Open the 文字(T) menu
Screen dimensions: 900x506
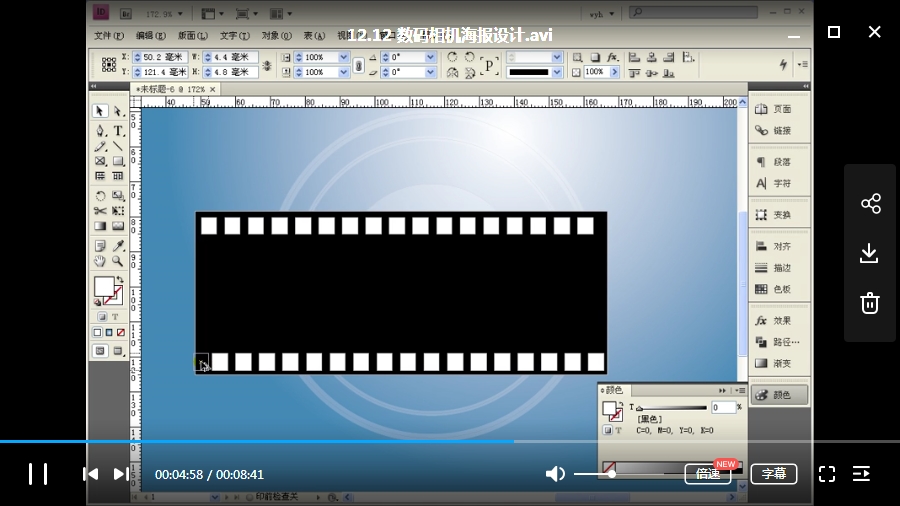coord(235,36)
